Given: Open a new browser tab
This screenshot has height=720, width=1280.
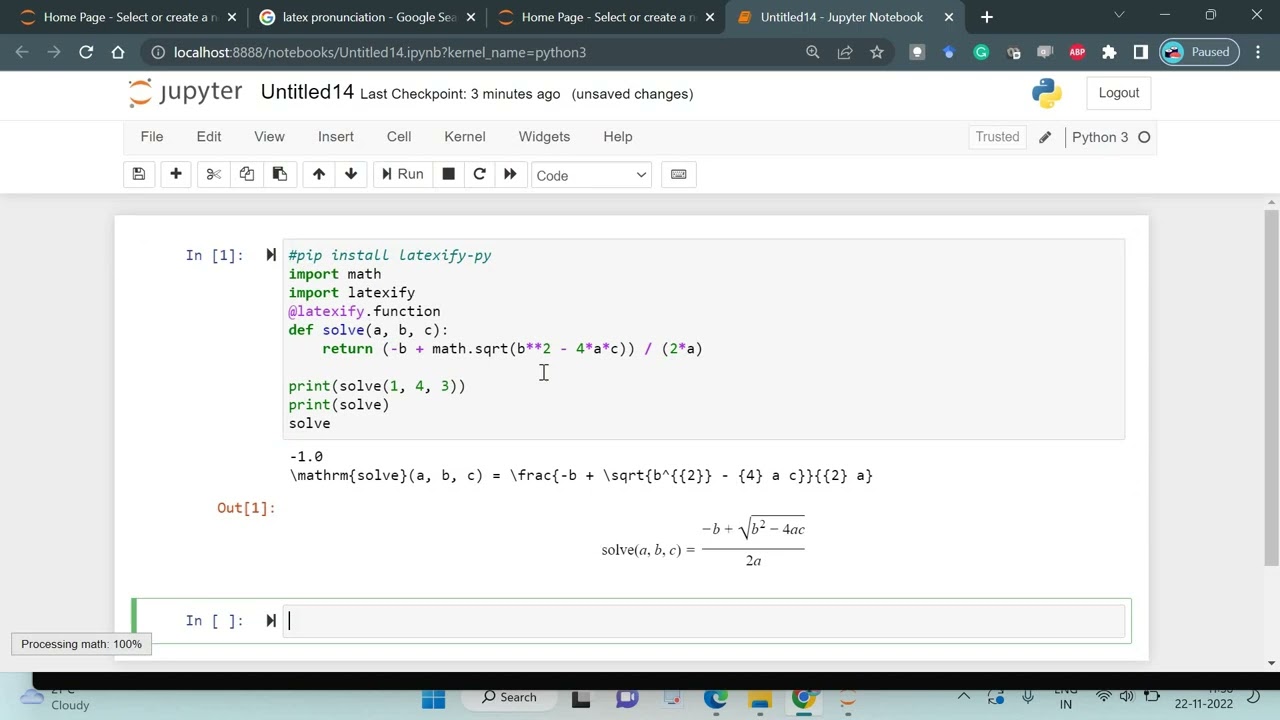Looking at the screenshot, I should (x=987, y=17).
